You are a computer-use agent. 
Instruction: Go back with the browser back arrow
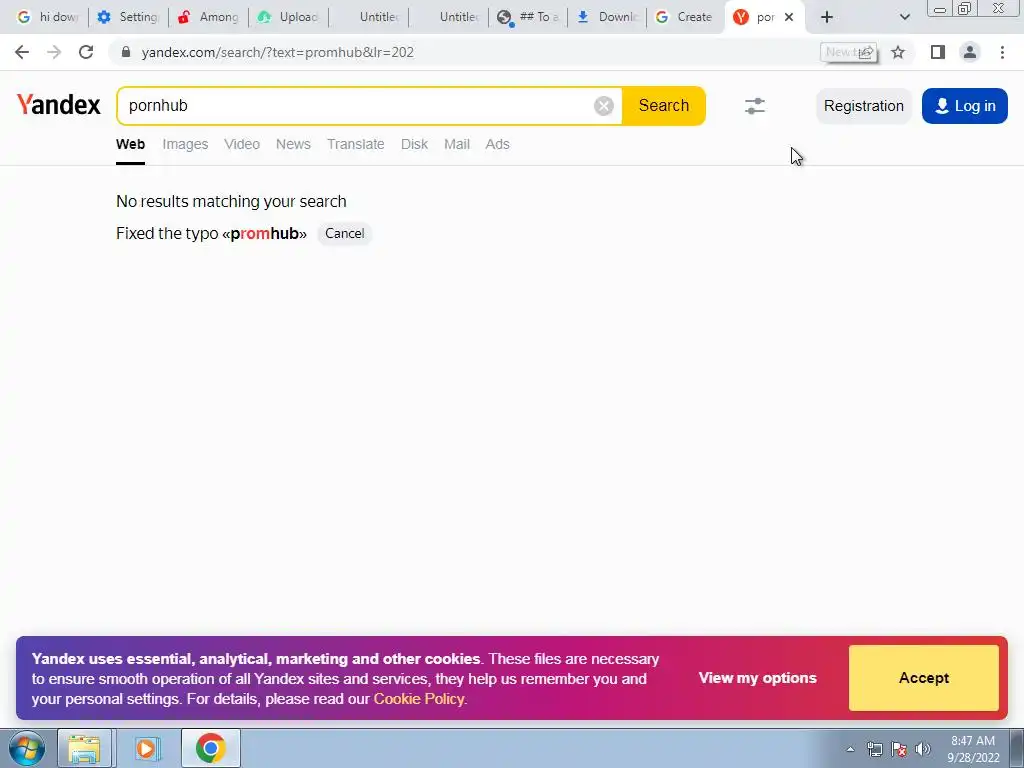[22, 52]
